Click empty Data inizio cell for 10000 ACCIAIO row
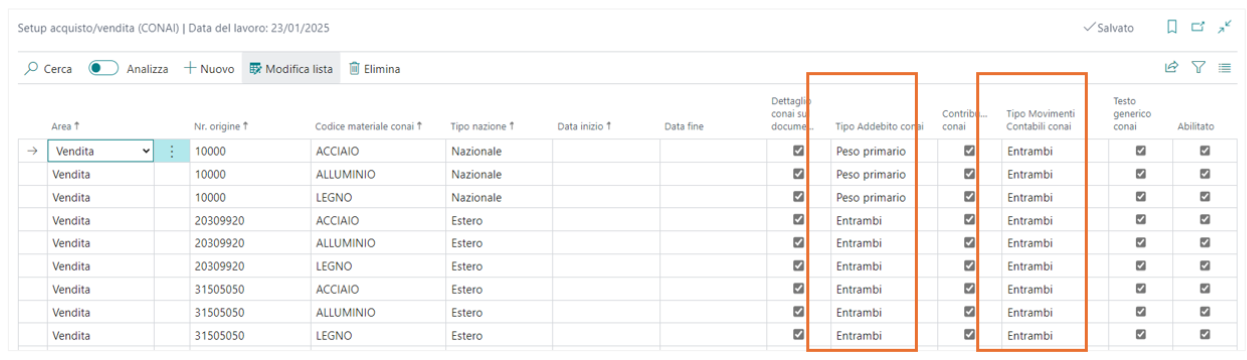Screen dimensions: 1247x360 pyautogui.click(x=605, y=151)
